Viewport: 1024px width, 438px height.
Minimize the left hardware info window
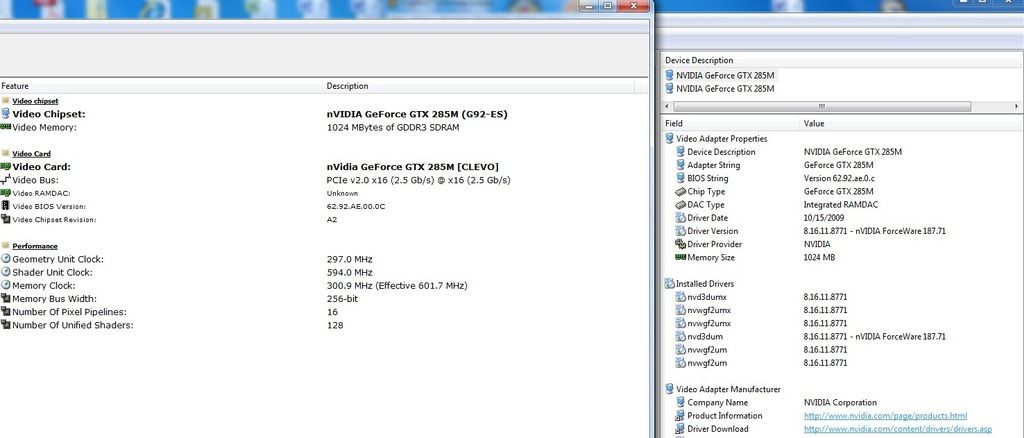click(590, 5)
